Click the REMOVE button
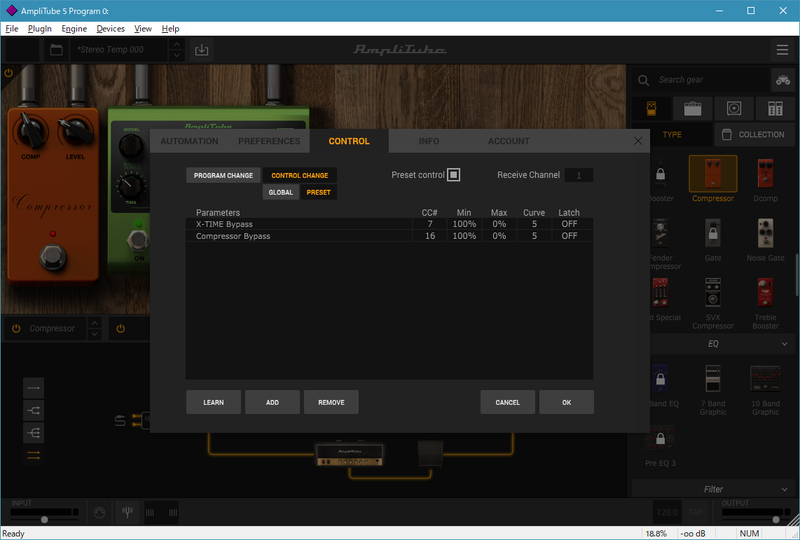The width and height of the screenshot is (800, 540). (331, 402)
